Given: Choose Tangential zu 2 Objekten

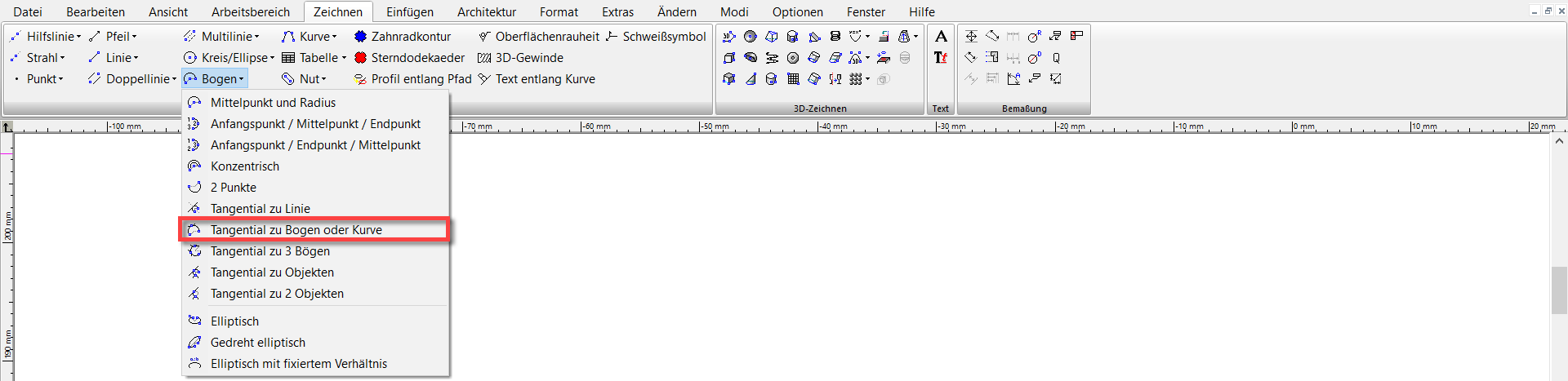Looking at the screenshot, I should (315, 294).
